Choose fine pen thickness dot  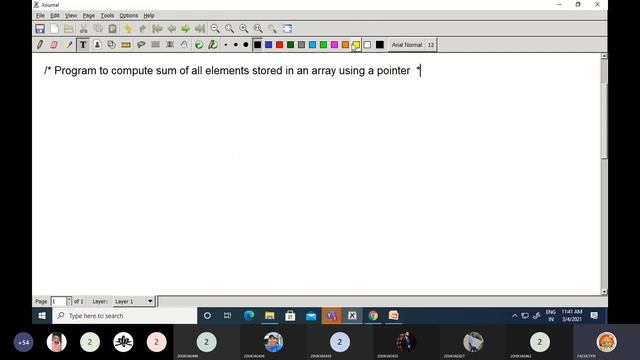[x=226, y=45]
